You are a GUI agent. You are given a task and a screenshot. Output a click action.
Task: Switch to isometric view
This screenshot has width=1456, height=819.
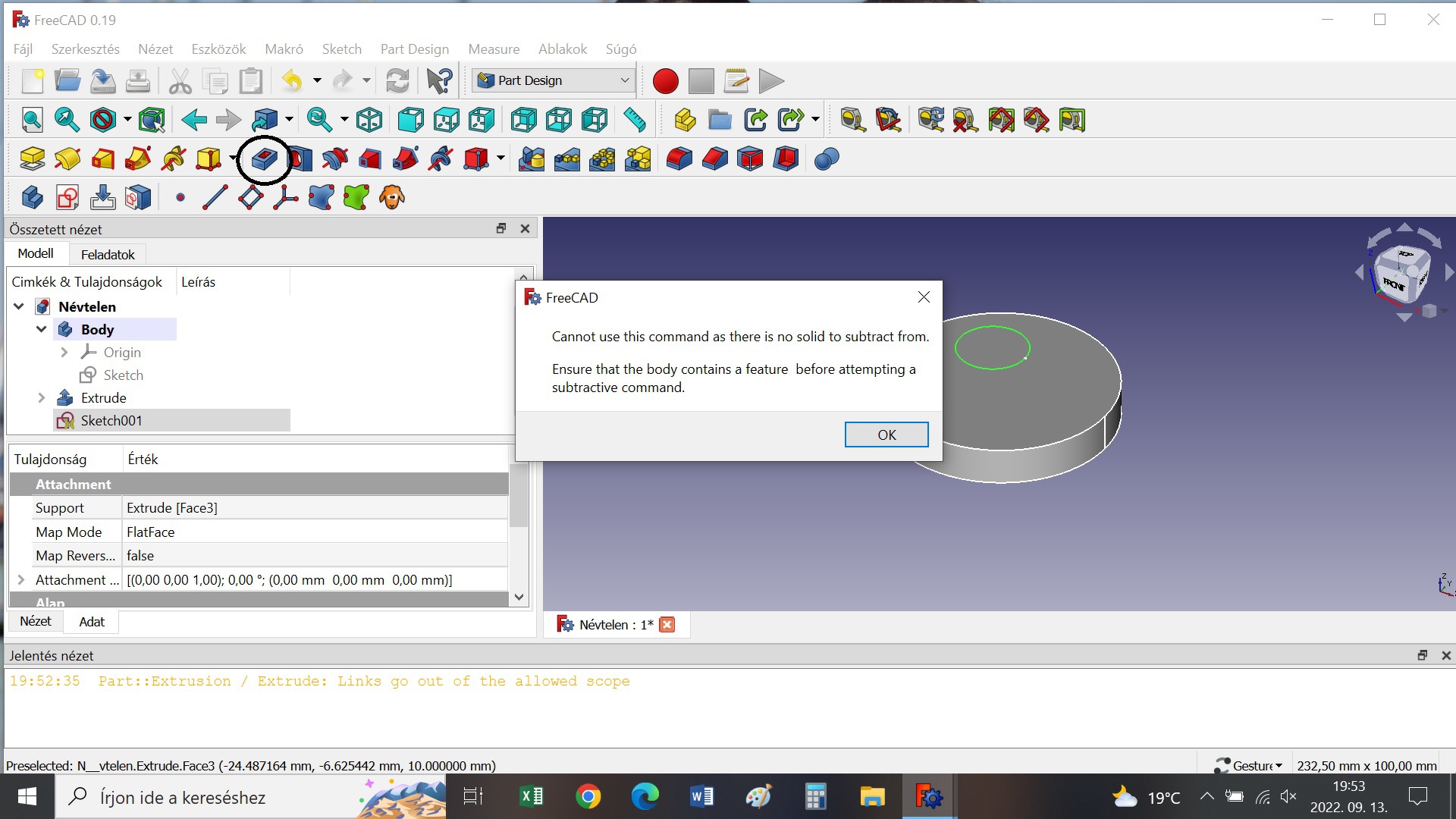[x=369, y=119]
